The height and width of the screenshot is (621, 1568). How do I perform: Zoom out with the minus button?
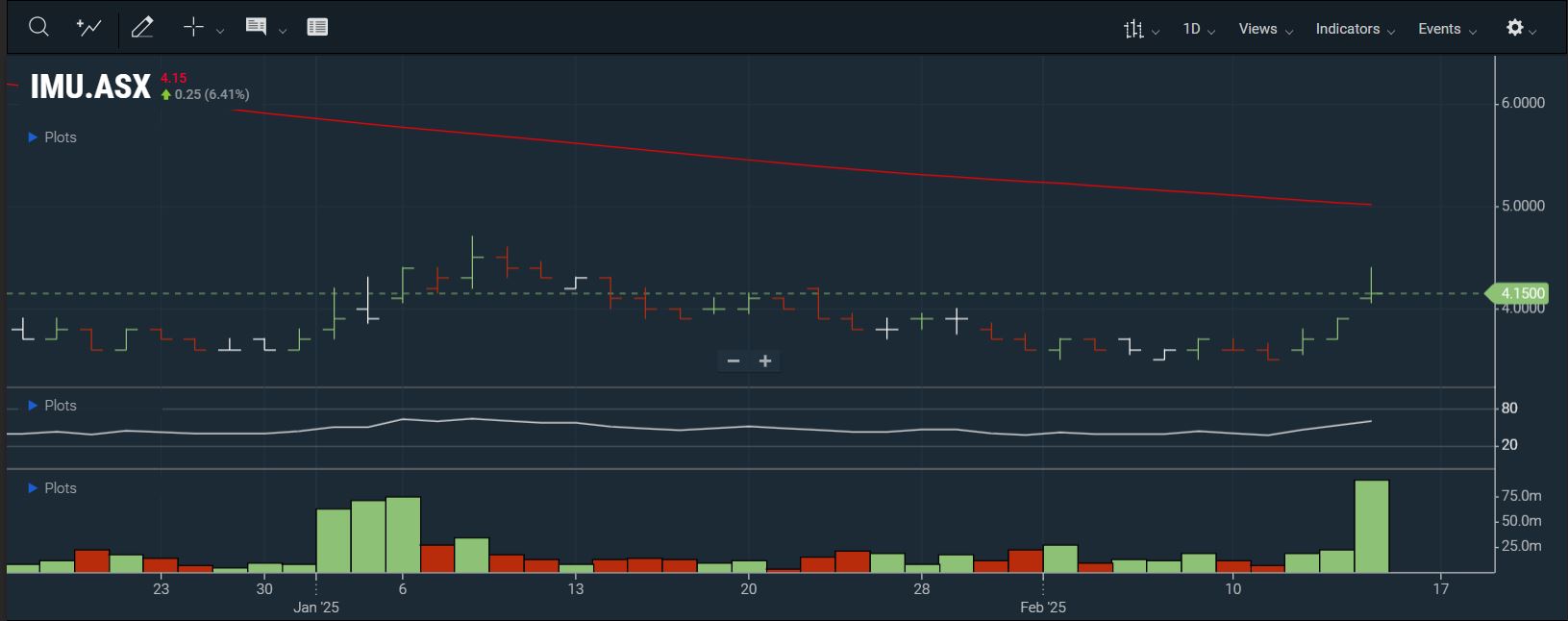tap(734, 361)
